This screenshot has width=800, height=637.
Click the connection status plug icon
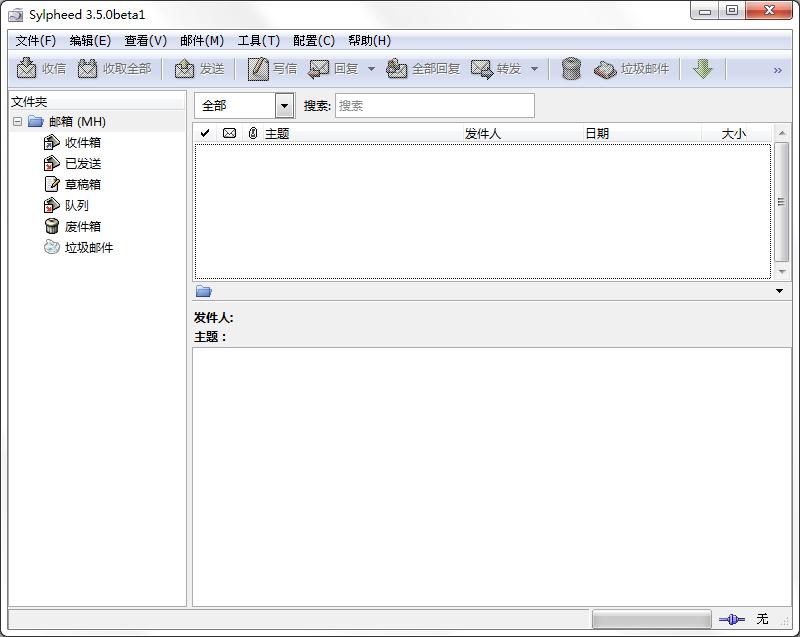tap(731, 621)
